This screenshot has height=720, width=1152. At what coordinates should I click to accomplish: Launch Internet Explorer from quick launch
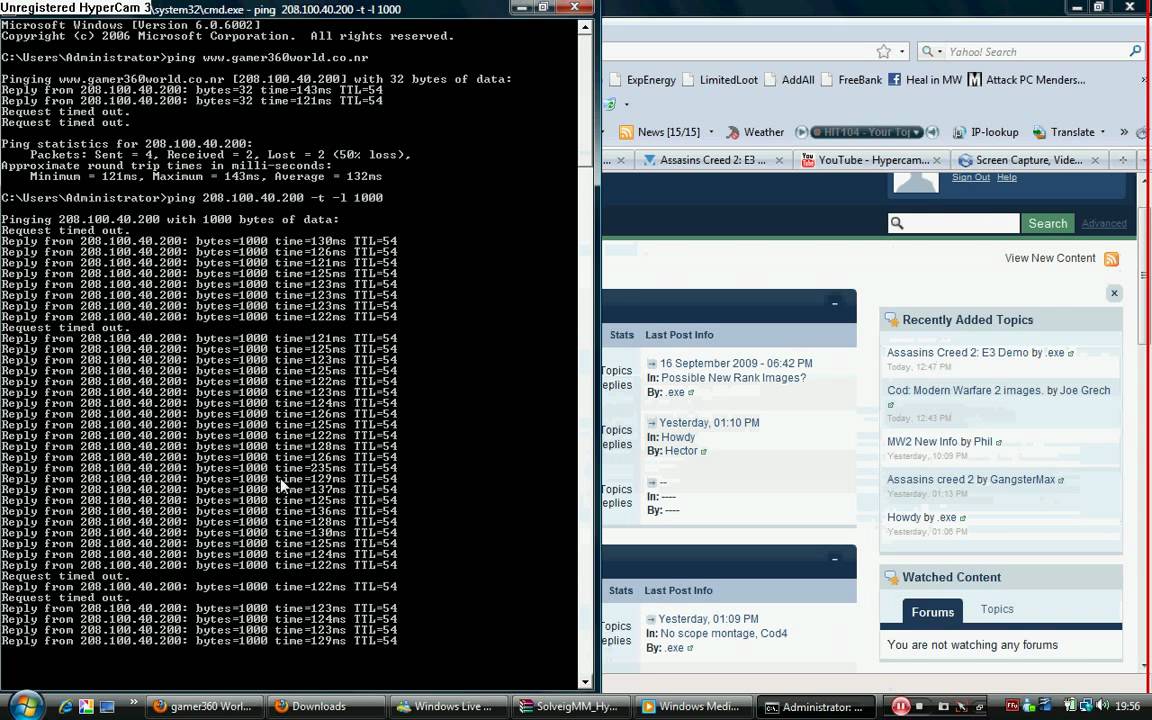point(65,707)
